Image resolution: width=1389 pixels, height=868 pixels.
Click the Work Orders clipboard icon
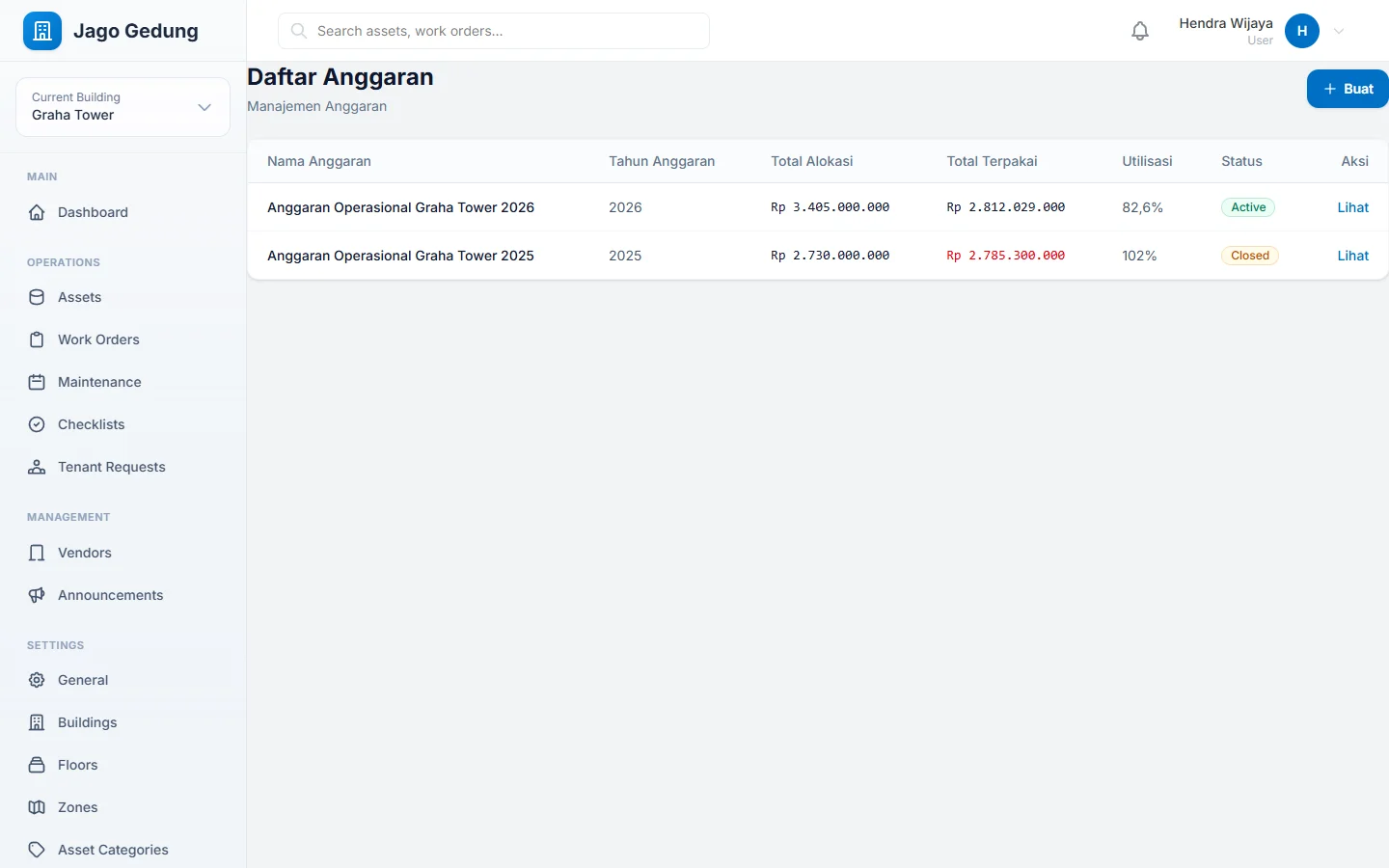(37, 339)
